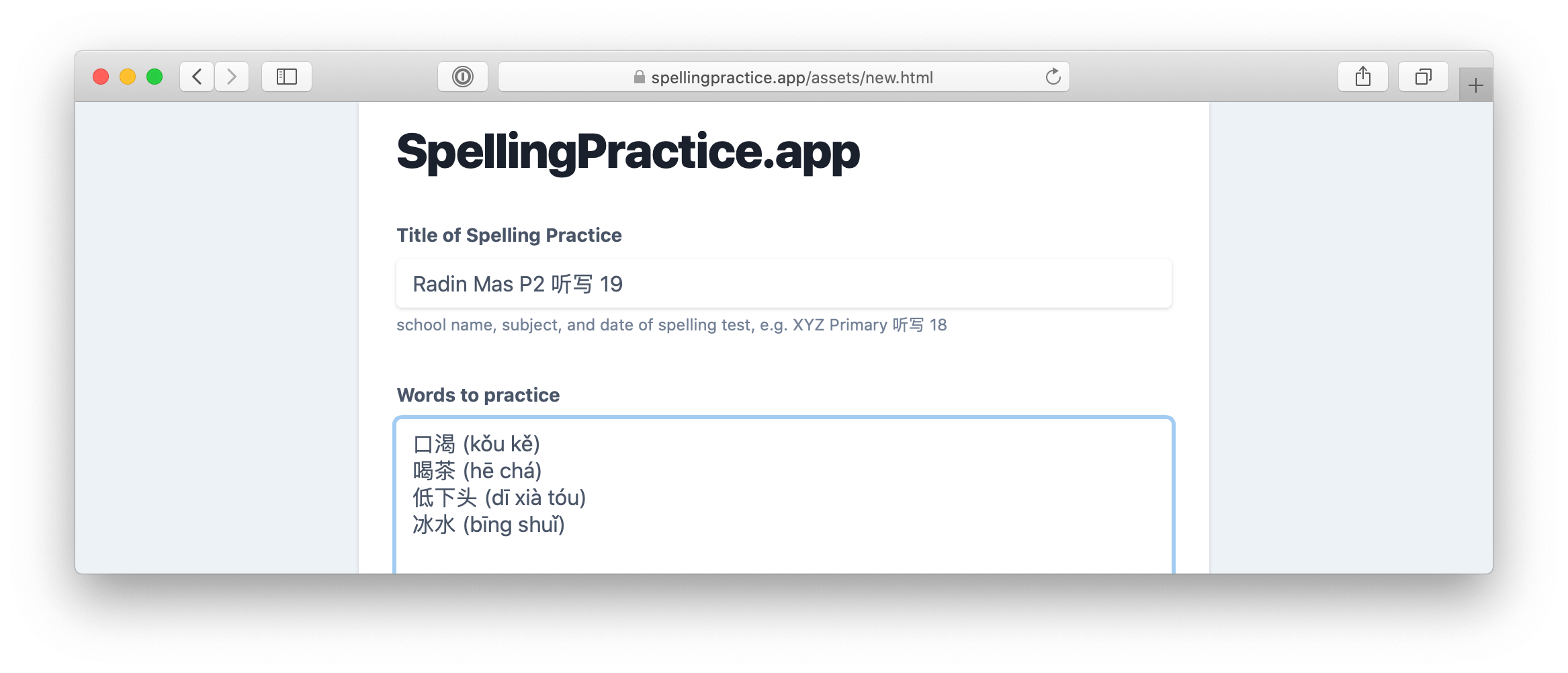
Task: Click the Title of Spelling Practice label
Action: coord(509,235)
